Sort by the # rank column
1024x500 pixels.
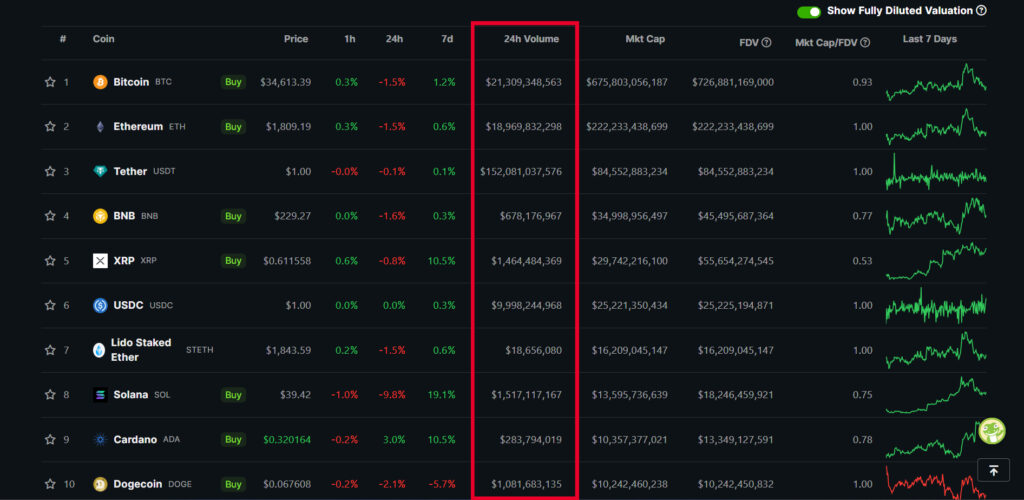[63, 39]
